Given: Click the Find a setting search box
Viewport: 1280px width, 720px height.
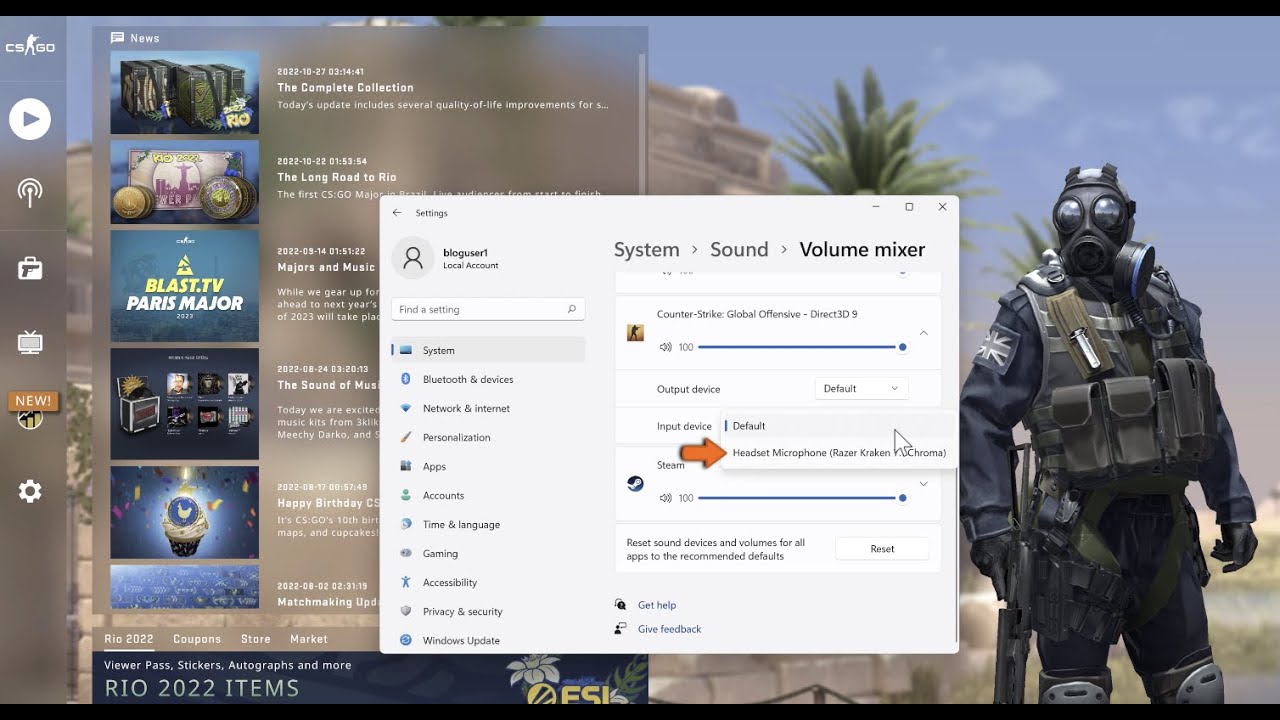Looking at the screenshot, I should click(488, 309).
